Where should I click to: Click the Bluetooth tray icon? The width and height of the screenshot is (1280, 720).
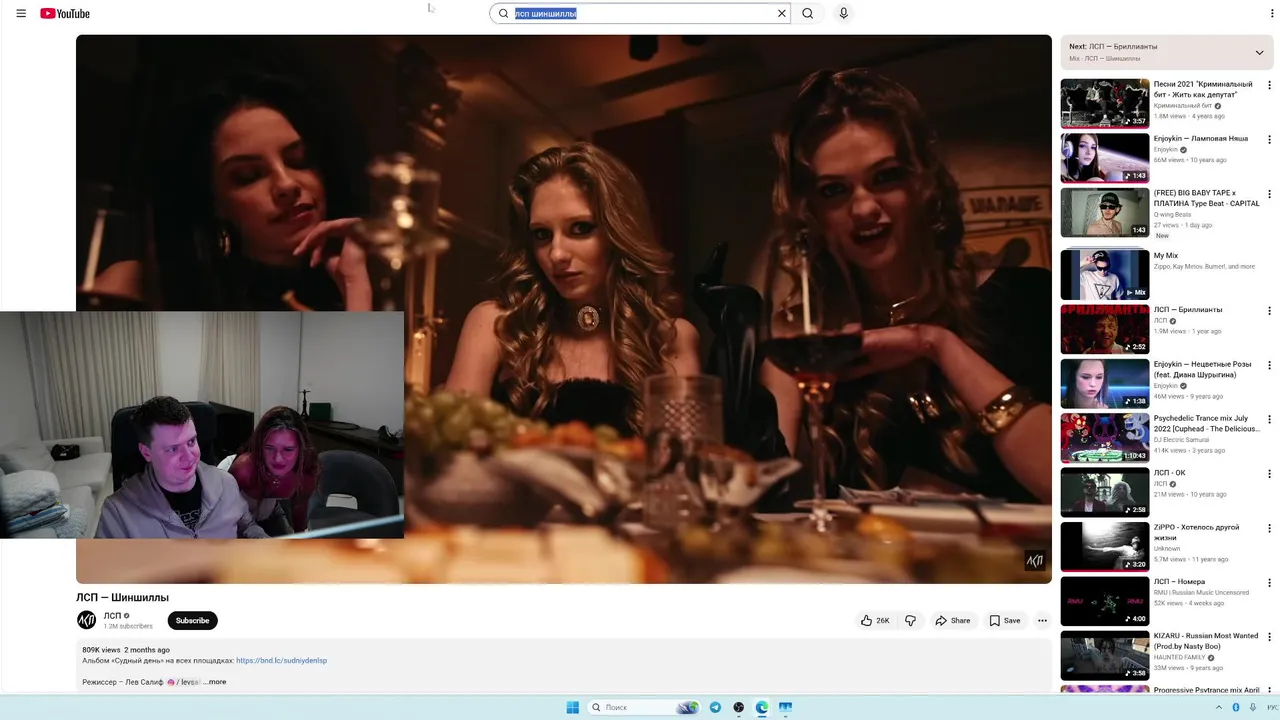tap(1236, 707)
